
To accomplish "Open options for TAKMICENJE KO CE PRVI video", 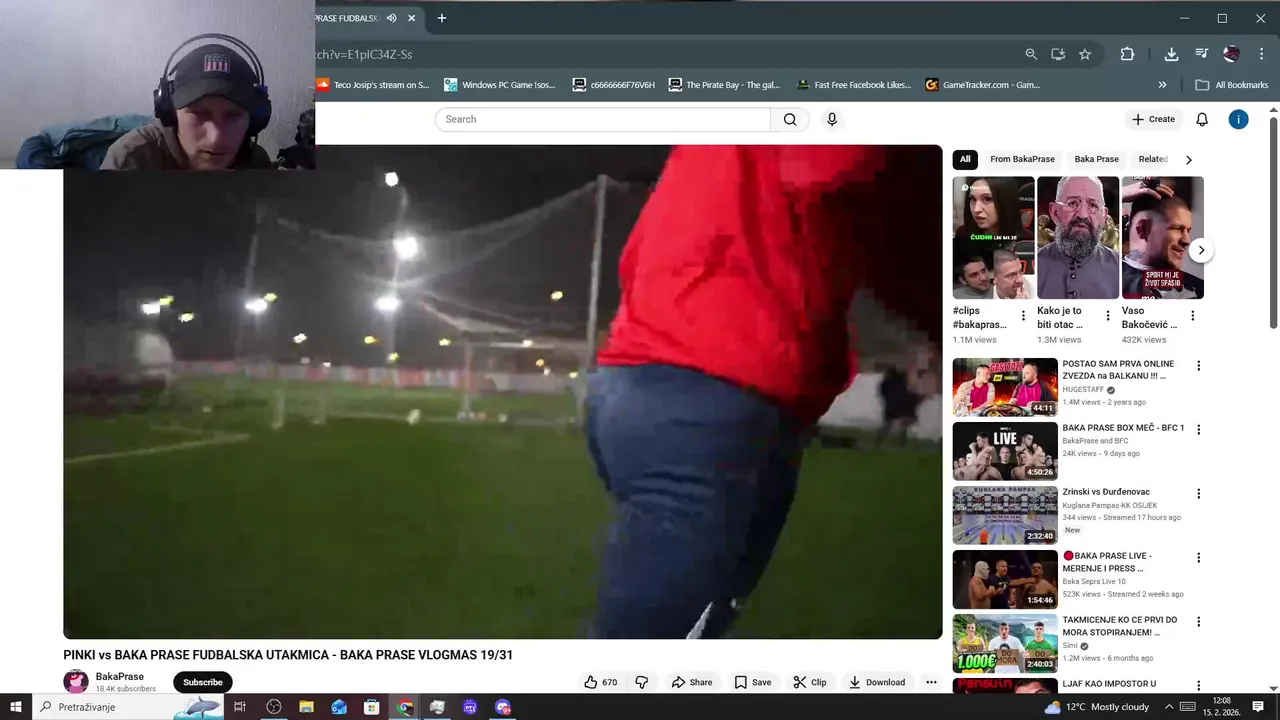I will 1198,622.
